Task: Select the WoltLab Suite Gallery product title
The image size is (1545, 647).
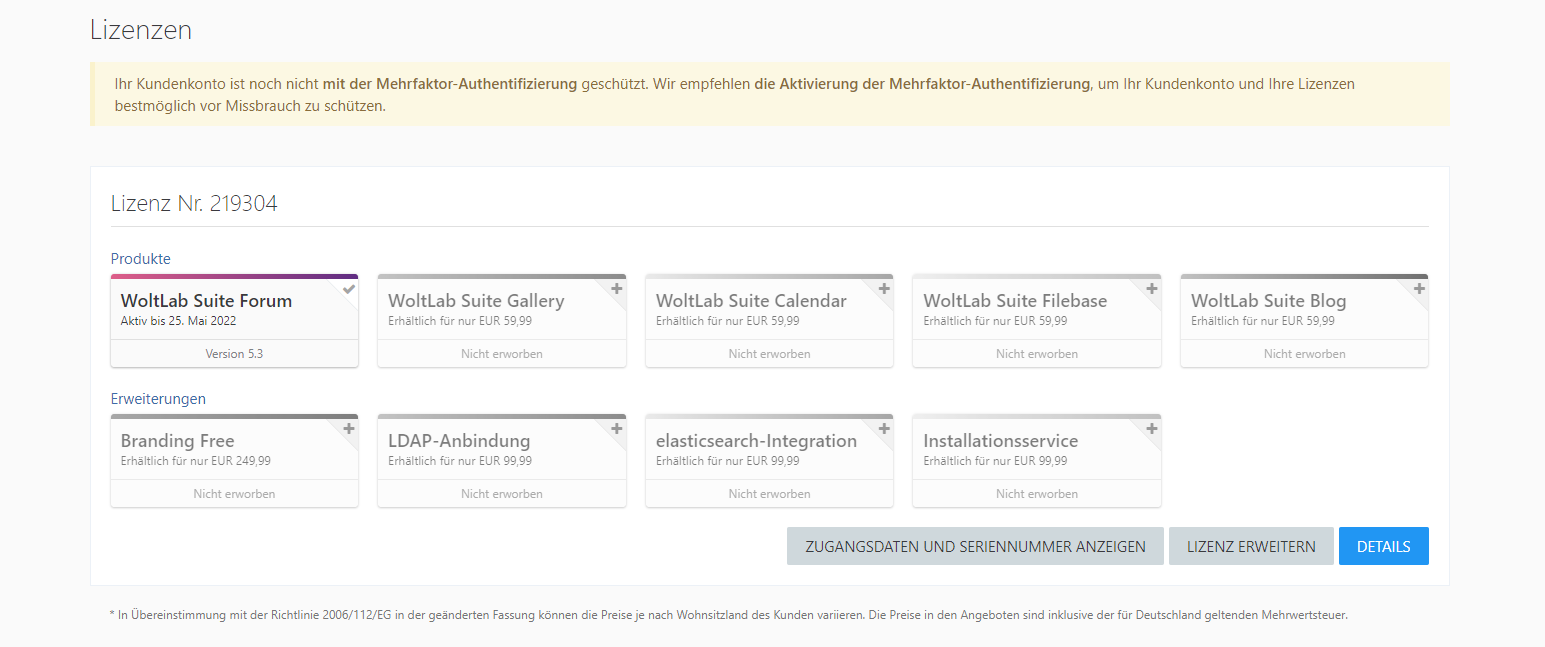Action: [x=476, y=301]
